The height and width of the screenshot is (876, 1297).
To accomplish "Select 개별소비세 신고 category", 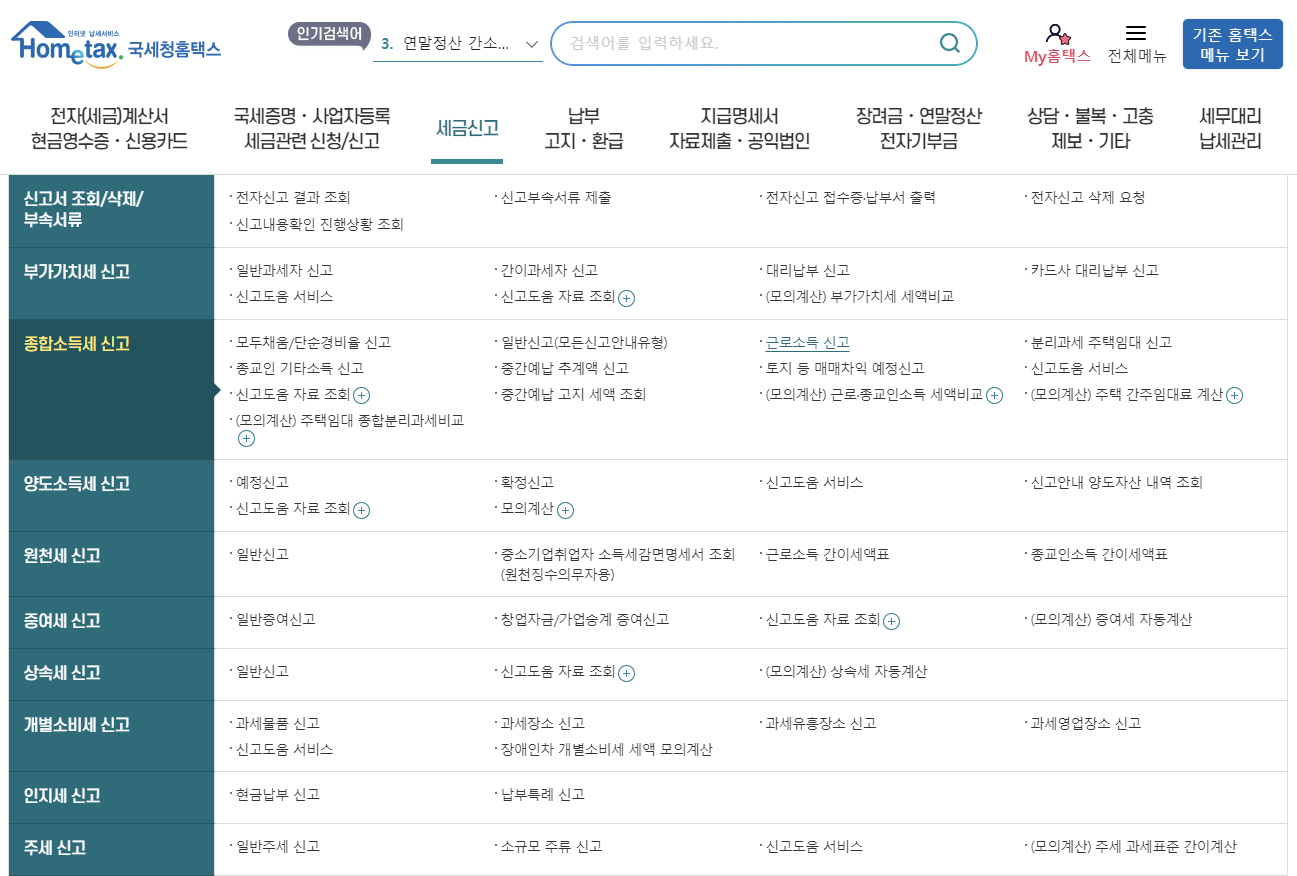I will (111, 736).
